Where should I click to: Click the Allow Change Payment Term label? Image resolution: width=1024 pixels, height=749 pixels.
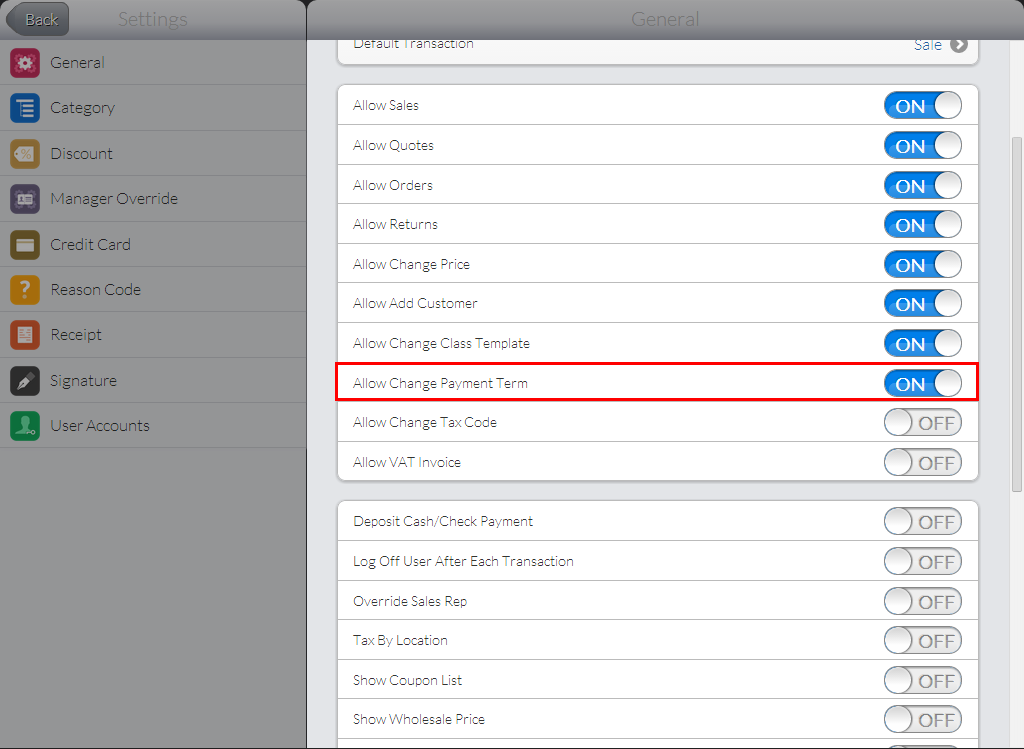point(440,383)
